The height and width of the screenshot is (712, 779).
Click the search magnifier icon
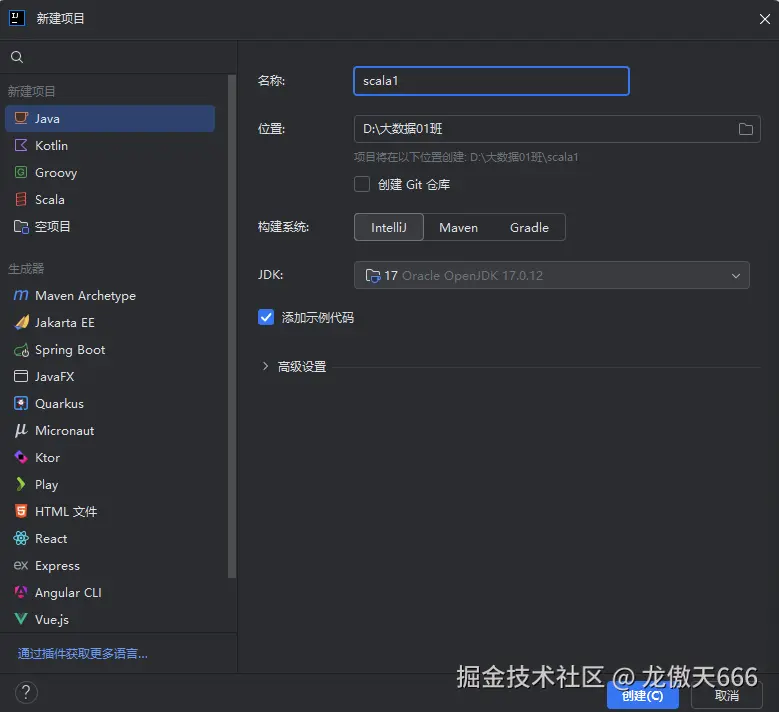pos(17,57)
